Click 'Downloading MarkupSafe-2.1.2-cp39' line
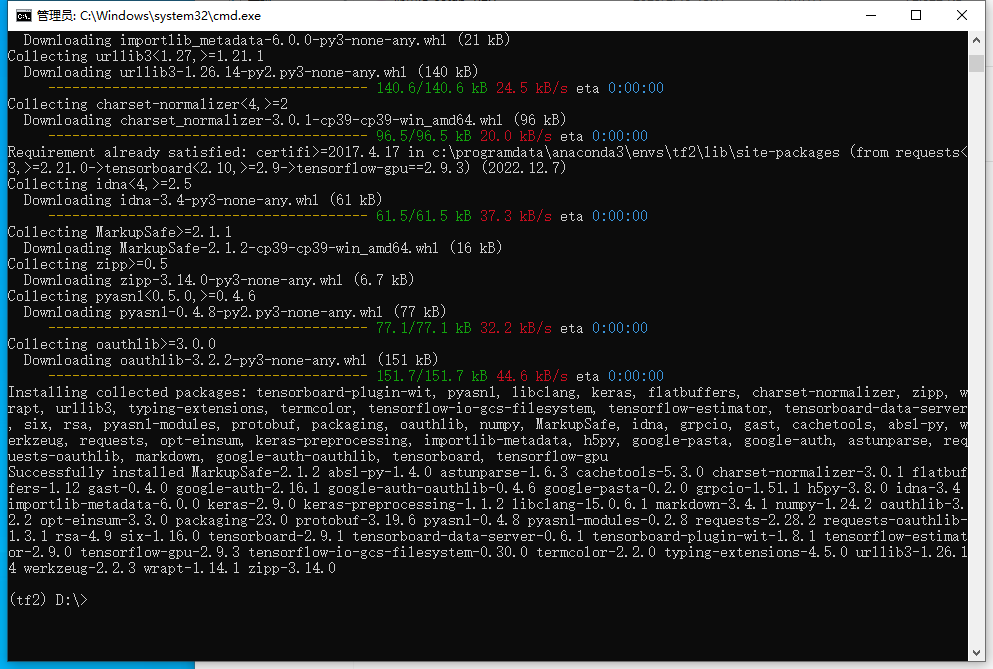The image size is (993, 669). click(263, 248)
